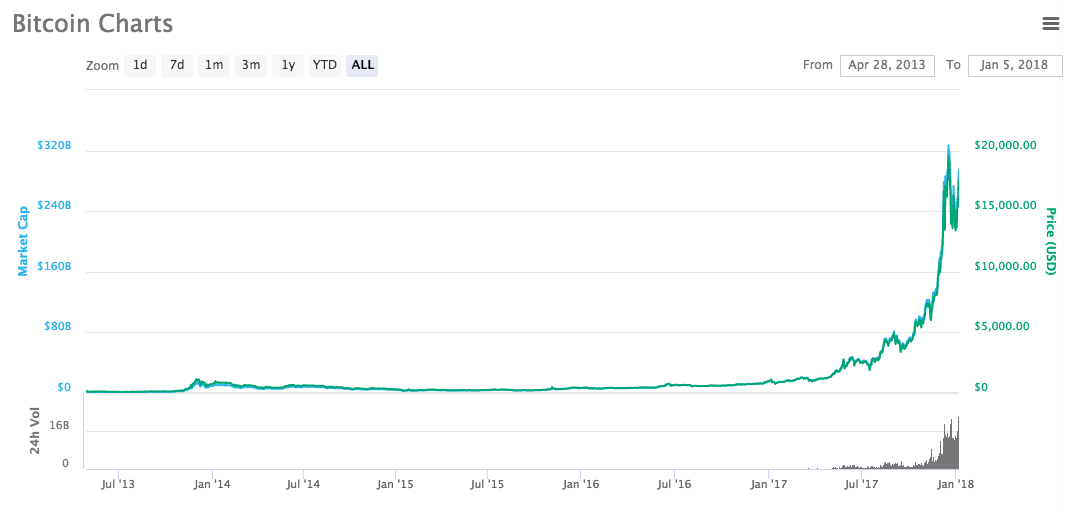
Task: Select the 1d zoom range
Action: click(140, 65)
